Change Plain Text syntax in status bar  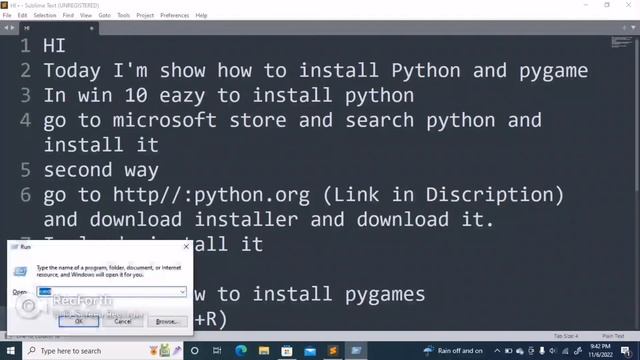click(613, 336)
